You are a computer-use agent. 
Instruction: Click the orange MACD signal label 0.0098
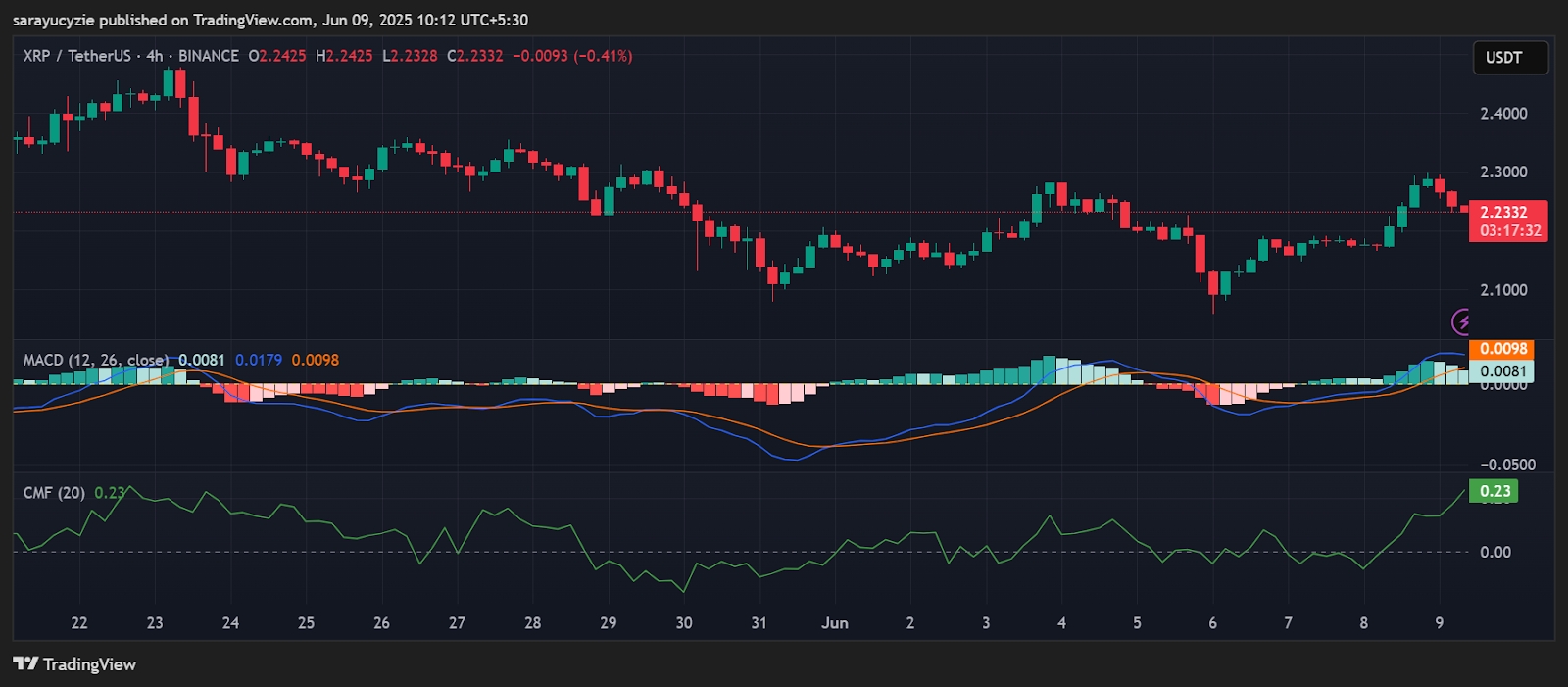tap(1501, 349)
